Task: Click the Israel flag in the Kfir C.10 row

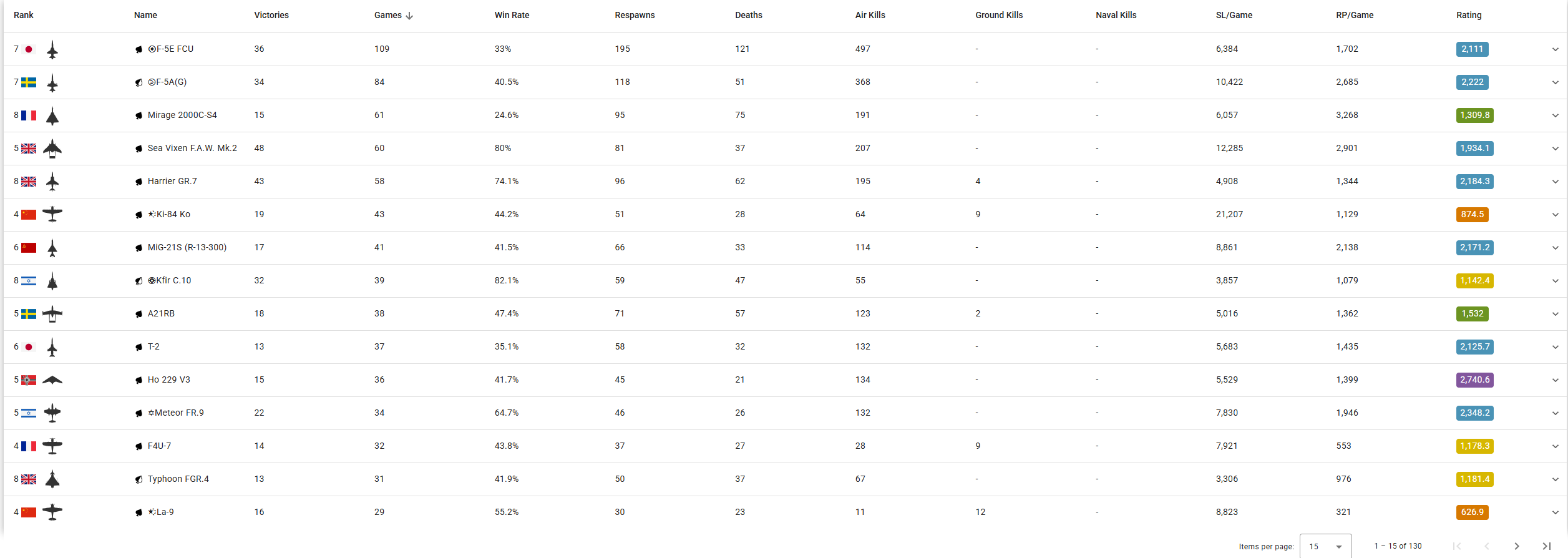Action: click(x=29, y=281)
